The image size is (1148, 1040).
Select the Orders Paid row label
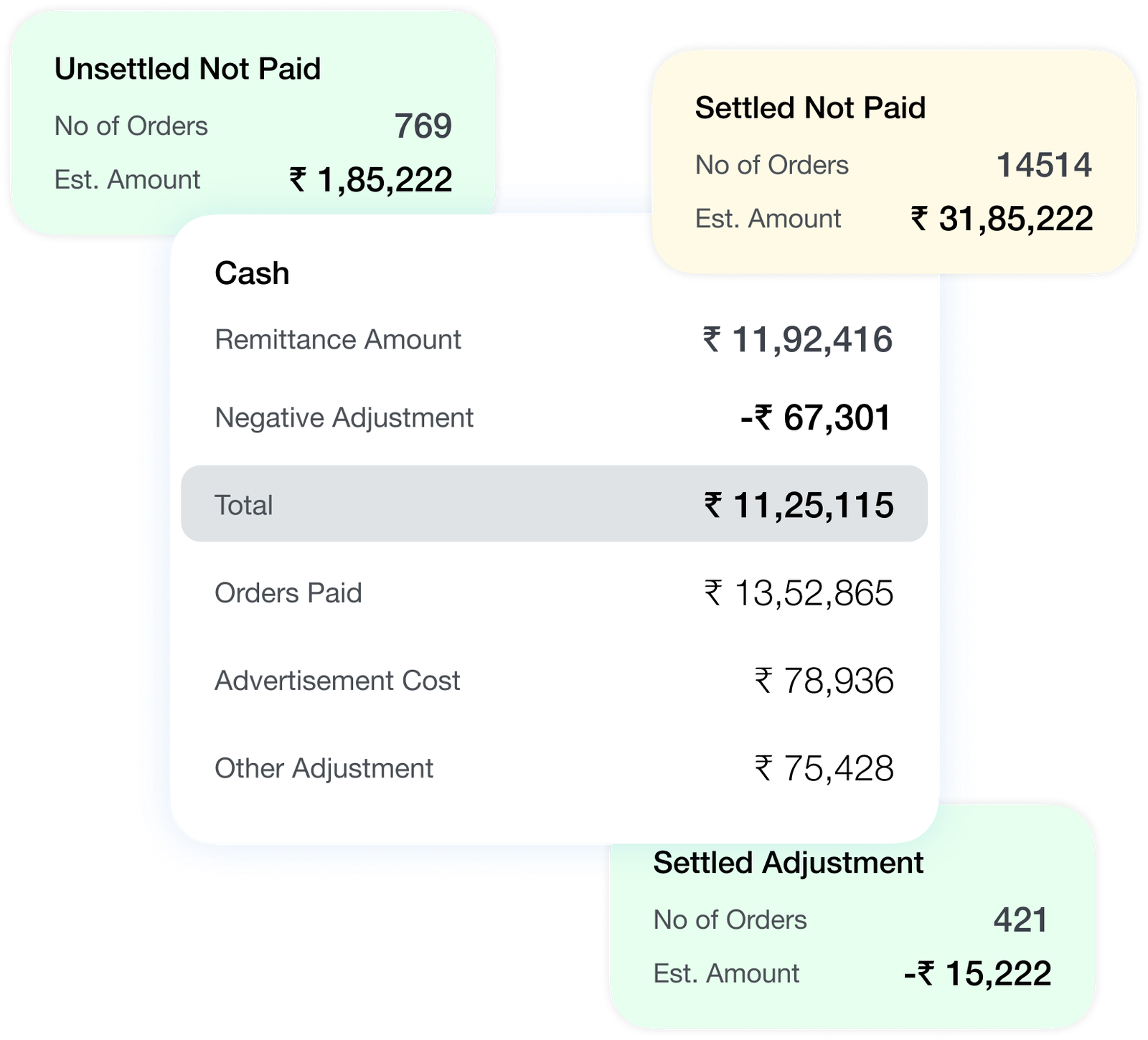click(x=288, y=593)
